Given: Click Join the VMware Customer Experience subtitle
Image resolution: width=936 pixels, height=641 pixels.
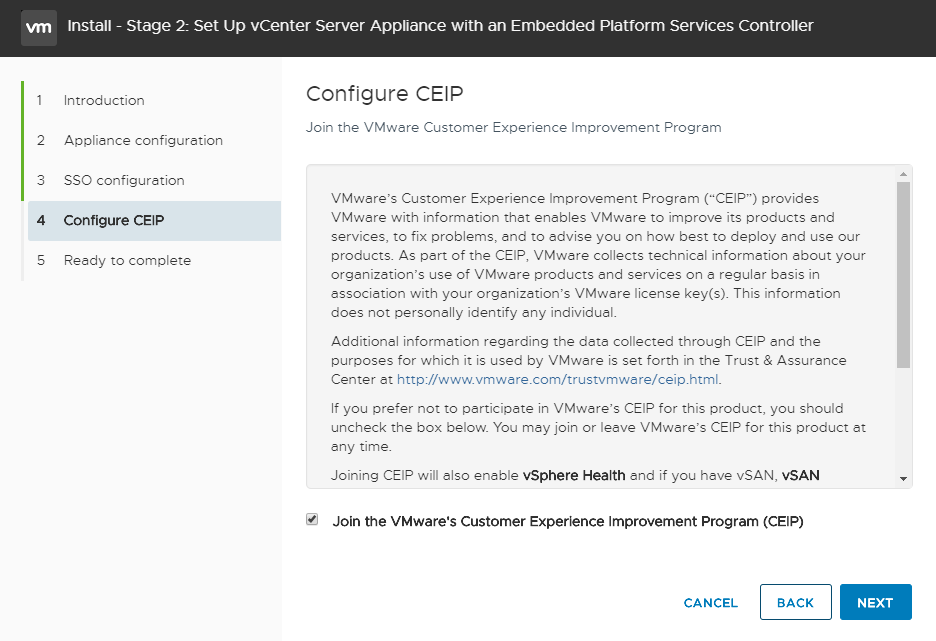Looking at the screenshot, I should pyautogui.click(x=513, y=128).
